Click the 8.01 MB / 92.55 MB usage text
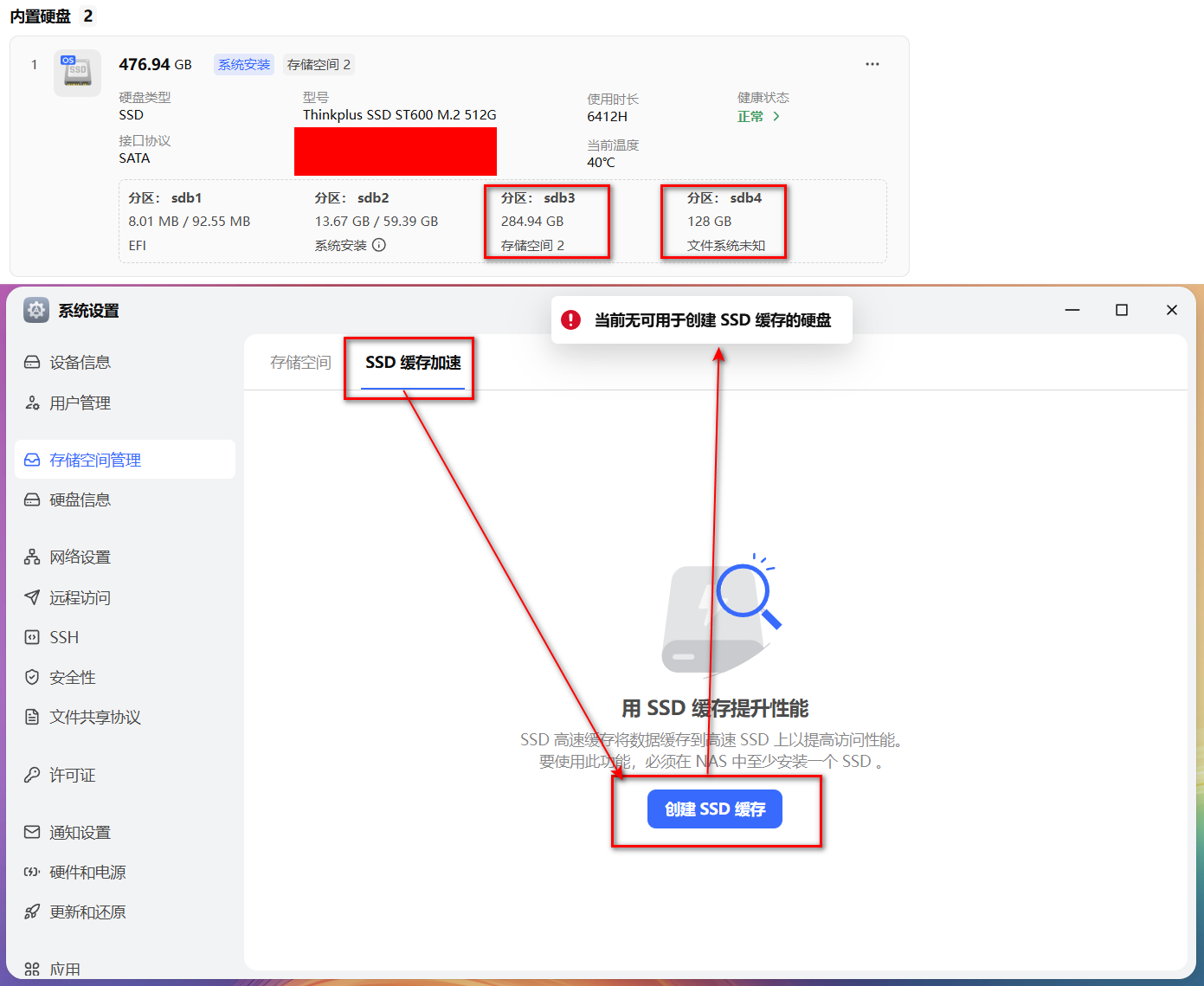 point(190,222)
